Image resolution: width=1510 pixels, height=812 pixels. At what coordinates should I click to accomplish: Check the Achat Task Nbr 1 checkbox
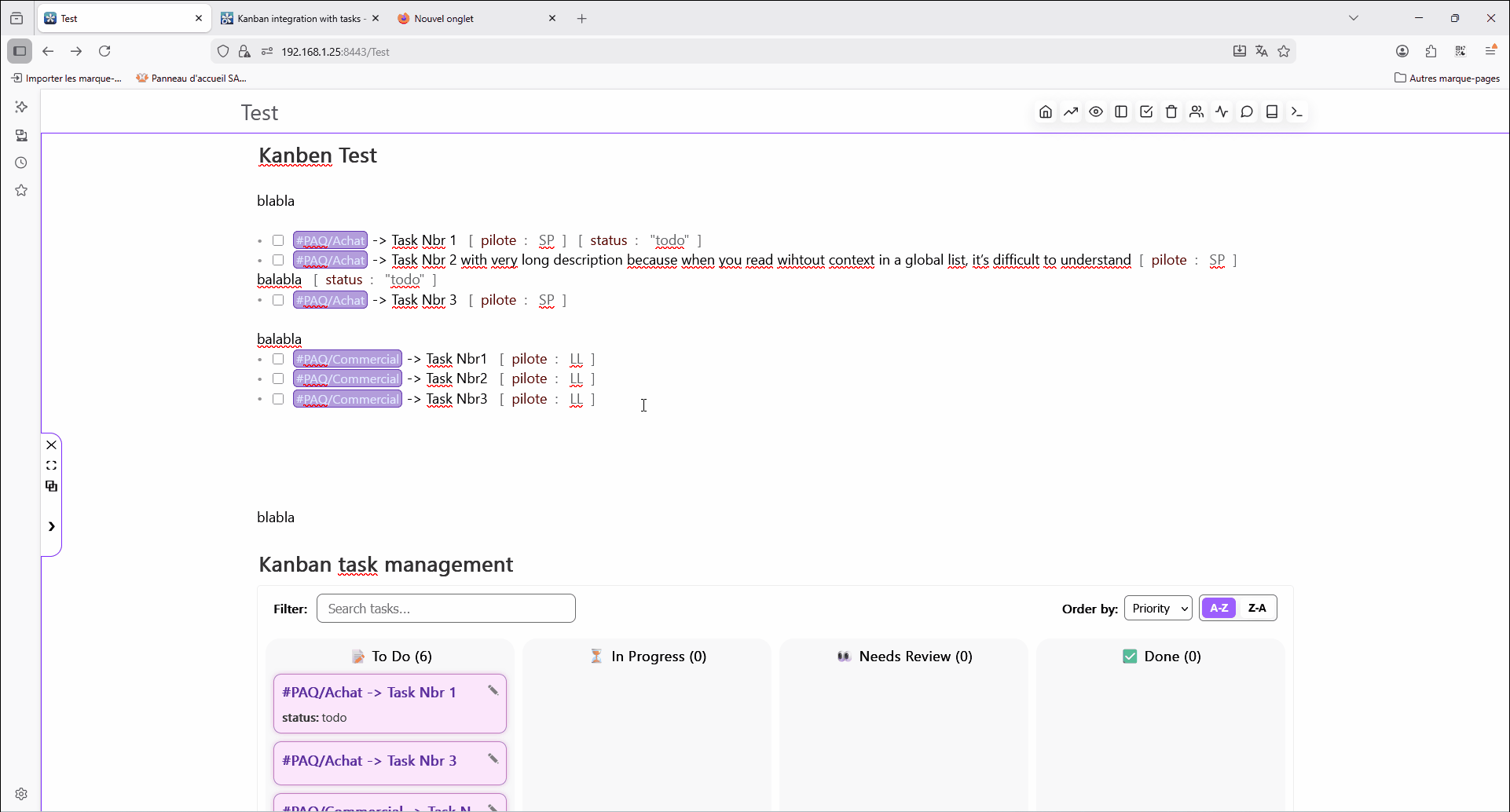click(278, 240)
